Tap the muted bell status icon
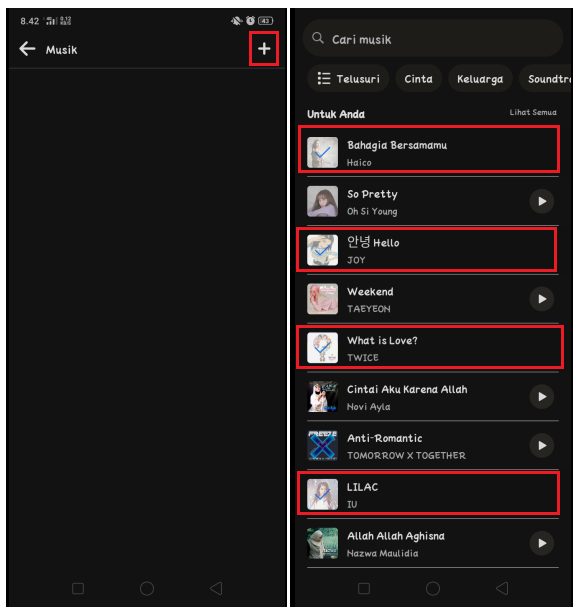The height and width of the screenshot is (612, 580). tap(236, 21)
